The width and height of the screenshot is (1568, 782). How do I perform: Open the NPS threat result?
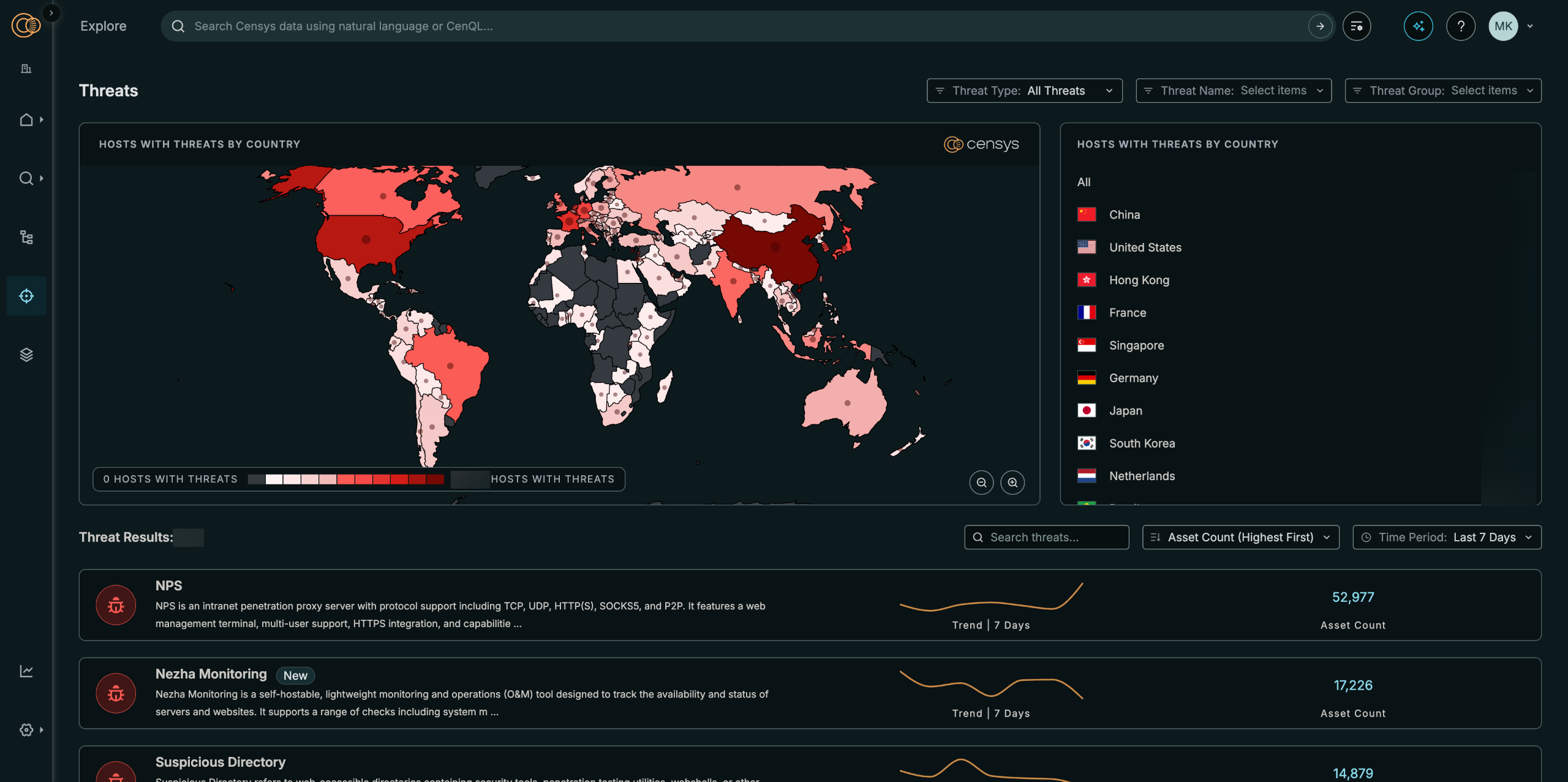click(168, 585)
